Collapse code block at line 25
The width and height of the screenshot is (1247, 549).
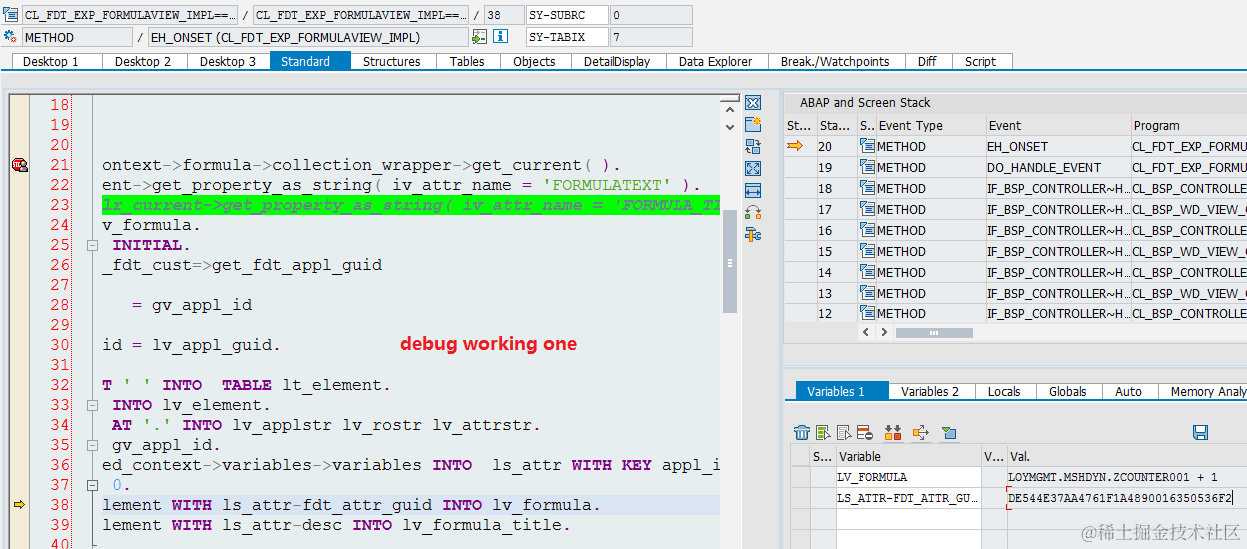pos(91,245)
